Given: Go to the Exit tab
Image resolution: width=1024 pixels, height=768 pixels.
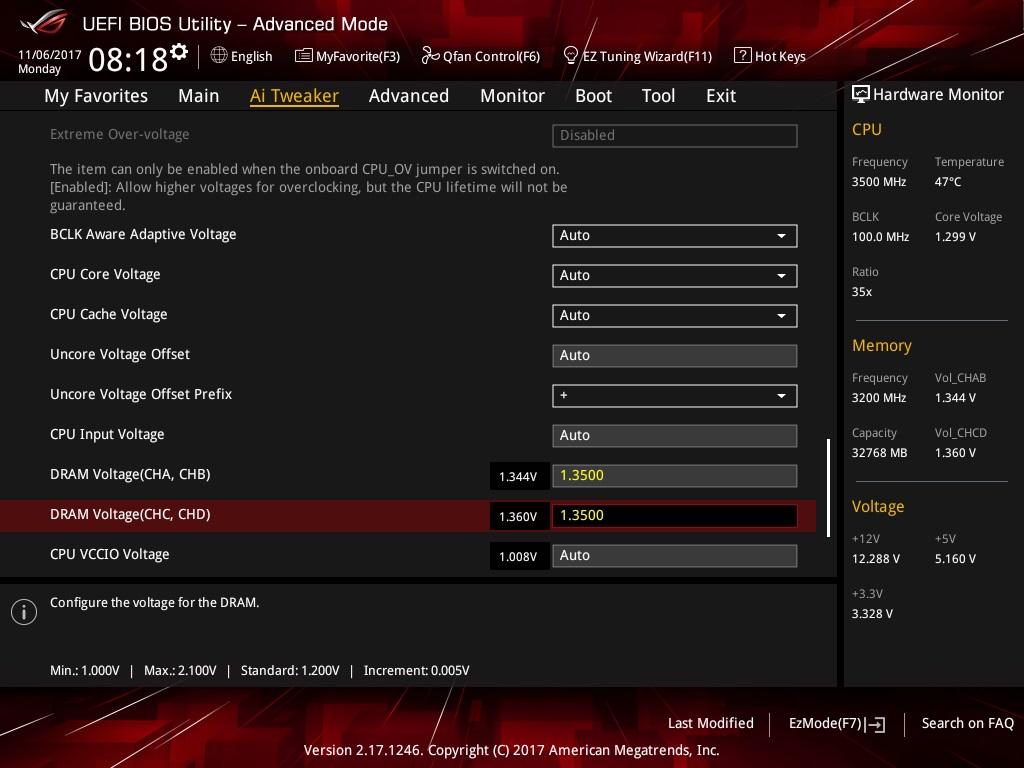Looking at the screenshot, I should point(721,96).
